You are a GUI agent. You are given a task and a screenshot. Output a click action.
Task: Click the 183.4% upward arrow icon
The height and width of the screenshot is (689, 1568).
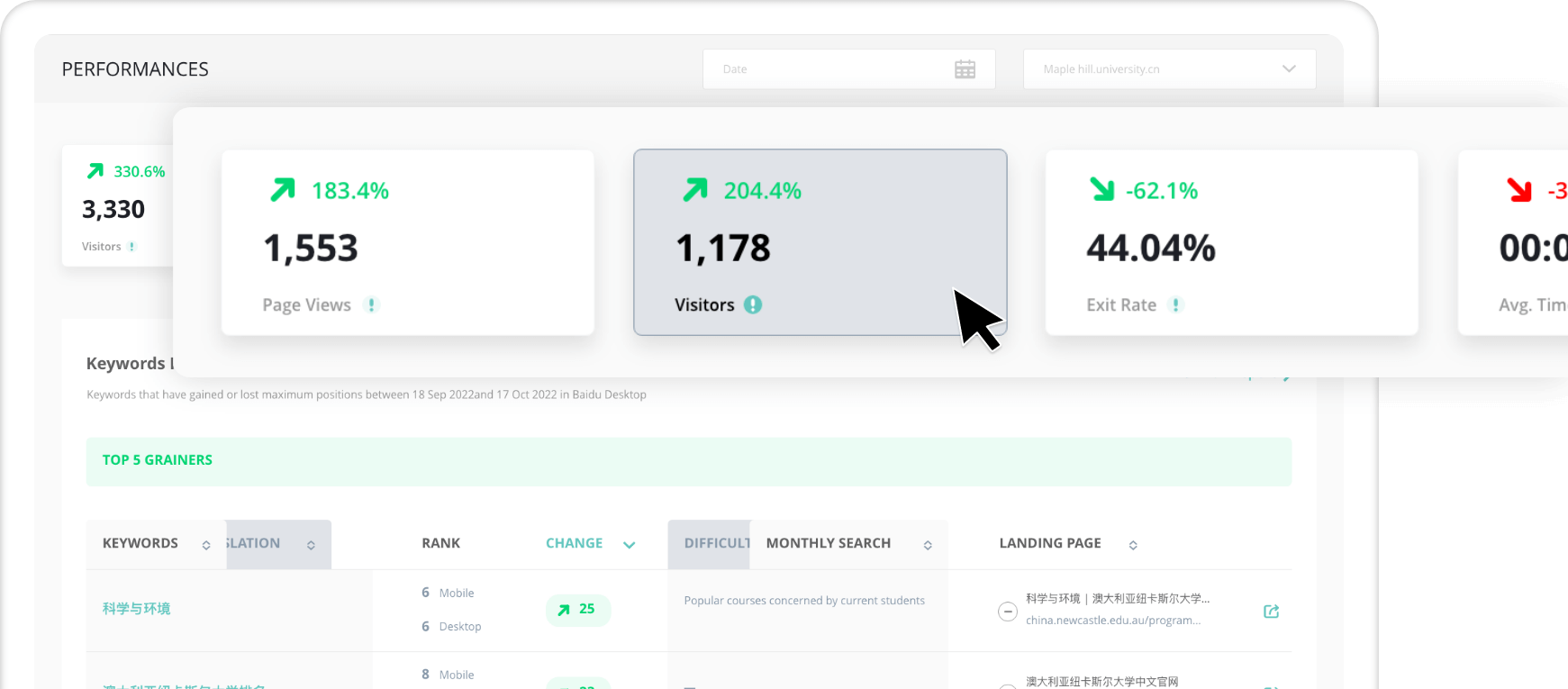[x=283, y=190]
